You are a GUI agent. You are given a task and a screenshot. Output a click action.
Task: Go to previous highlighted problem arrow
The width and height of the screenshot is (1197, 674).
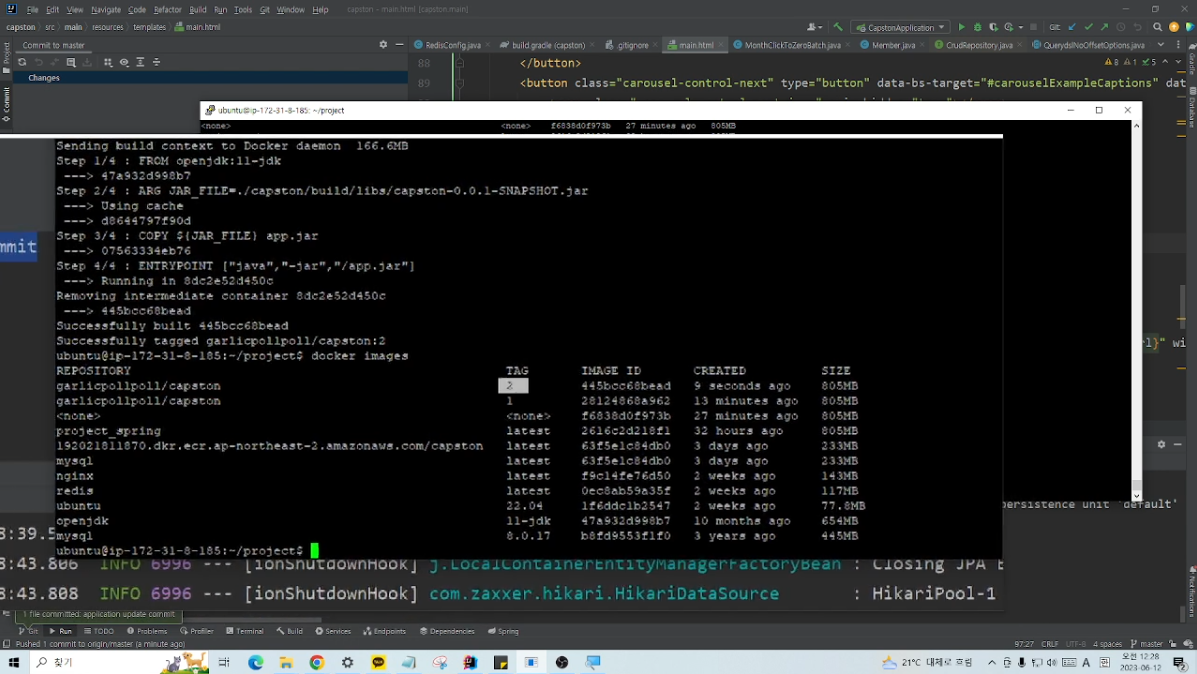pos(1165,62)
